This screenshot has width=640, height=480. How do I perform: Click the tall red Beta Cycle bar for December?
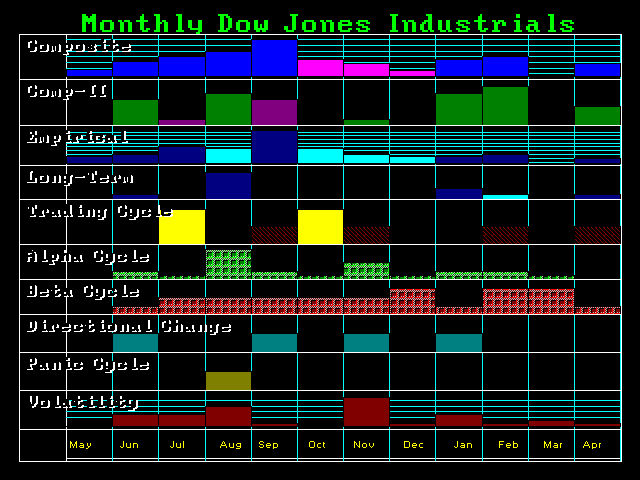pos(413,301)
